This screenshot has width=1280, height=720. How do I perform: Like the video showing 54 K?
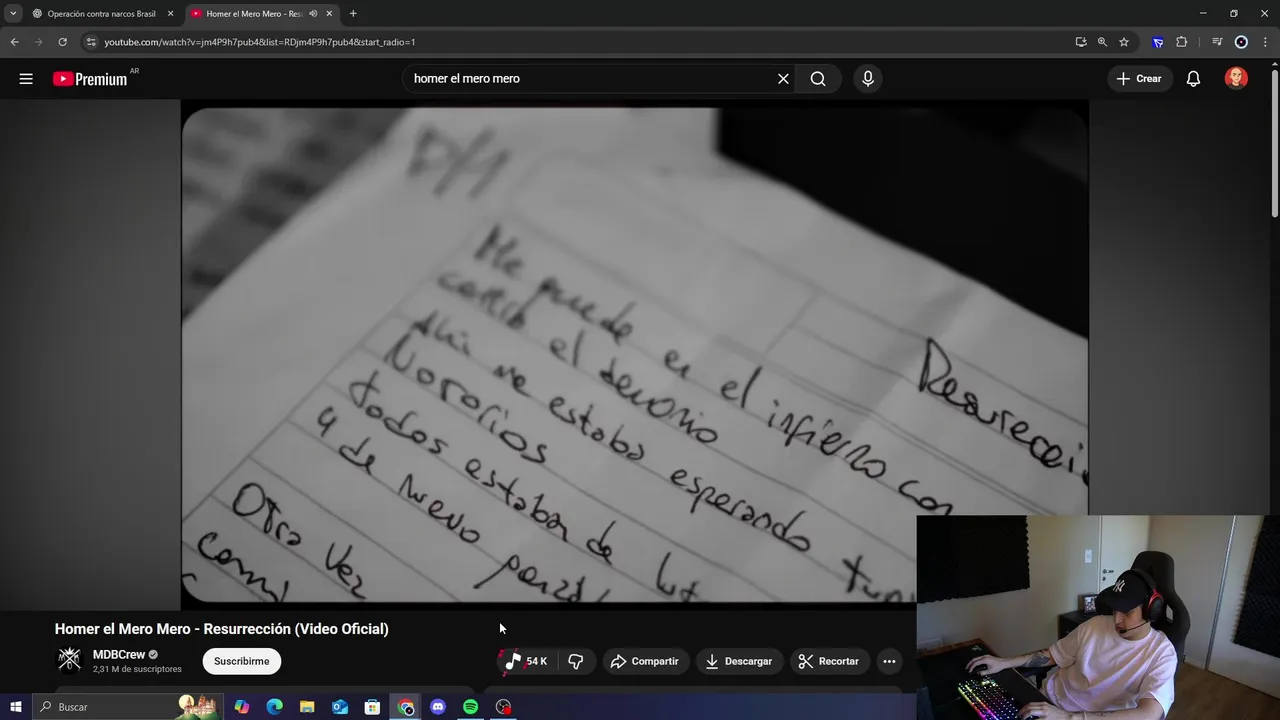pos(525,661)
